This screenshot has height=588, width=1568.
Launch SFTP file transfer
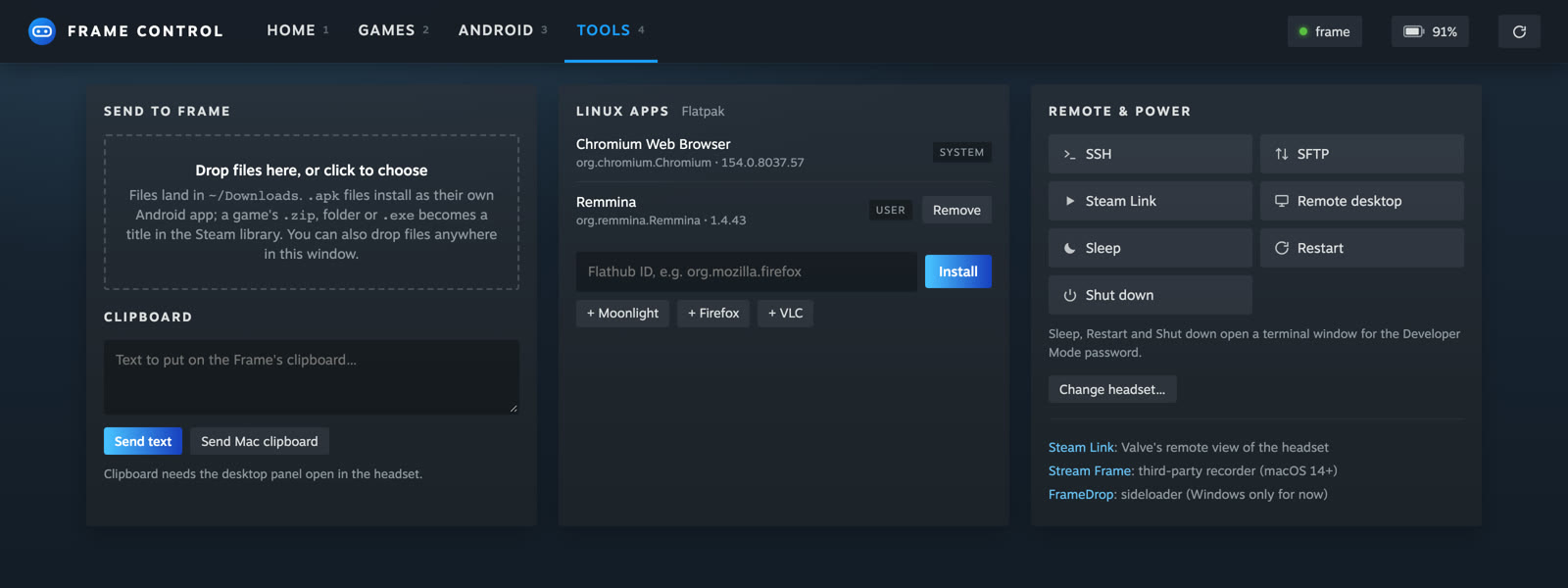(1362, 154)
